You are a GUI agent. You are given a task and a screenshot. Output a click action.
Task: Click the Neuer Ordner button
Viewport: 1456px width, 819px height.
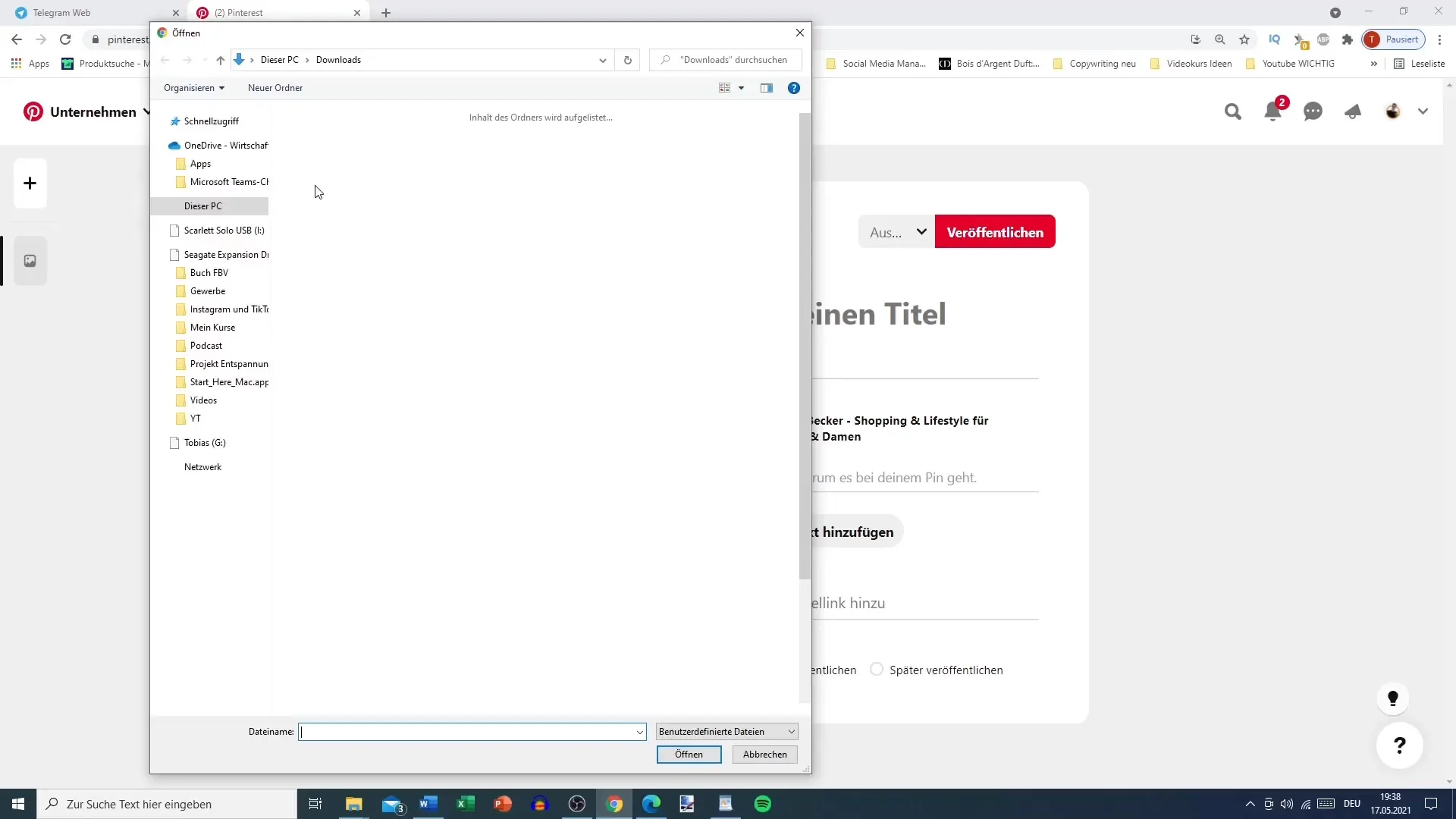click(275, 88)
